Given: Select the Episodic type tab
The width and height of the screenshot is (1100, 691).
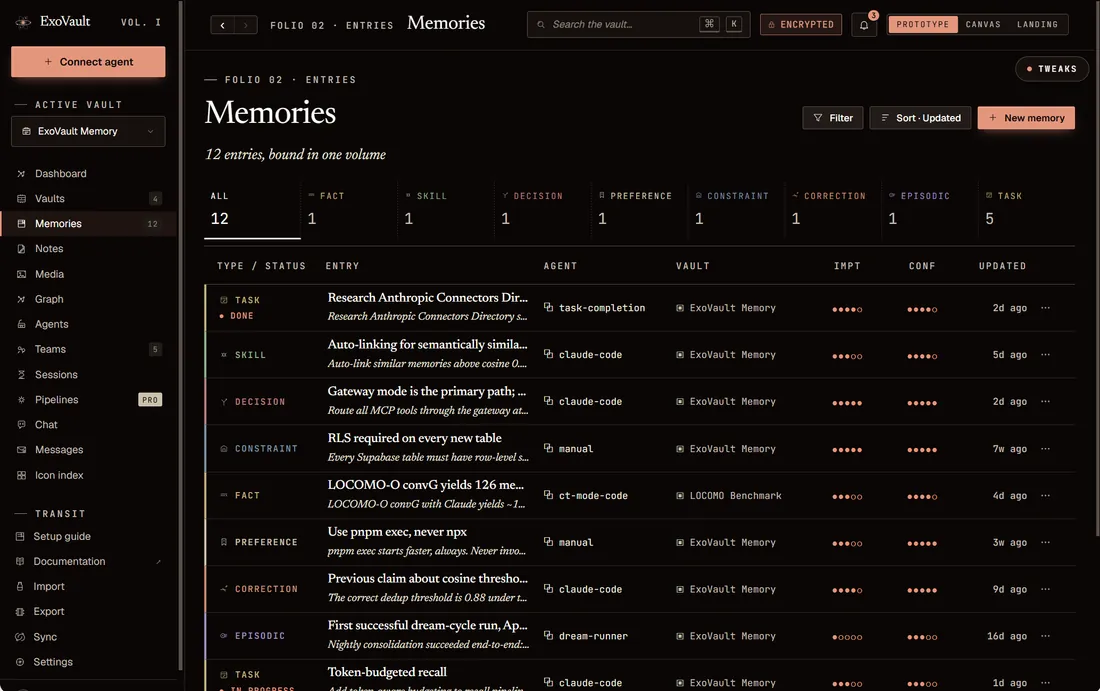Looking at the screenshot, I should (x=930, y=209).
